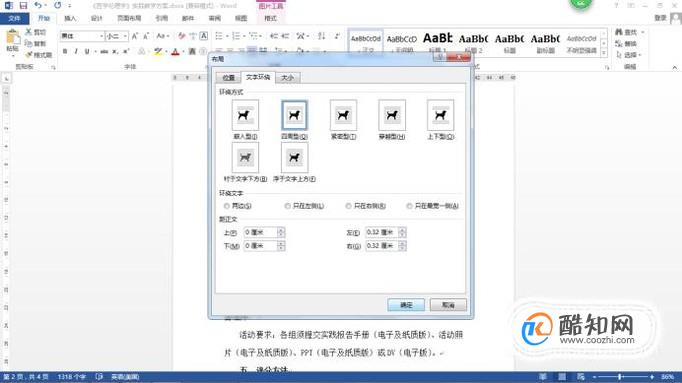The width and height of the screenshot is (682, 383).
Task: Open the highlight color dropdown arrow
Action: click(167, 52)
